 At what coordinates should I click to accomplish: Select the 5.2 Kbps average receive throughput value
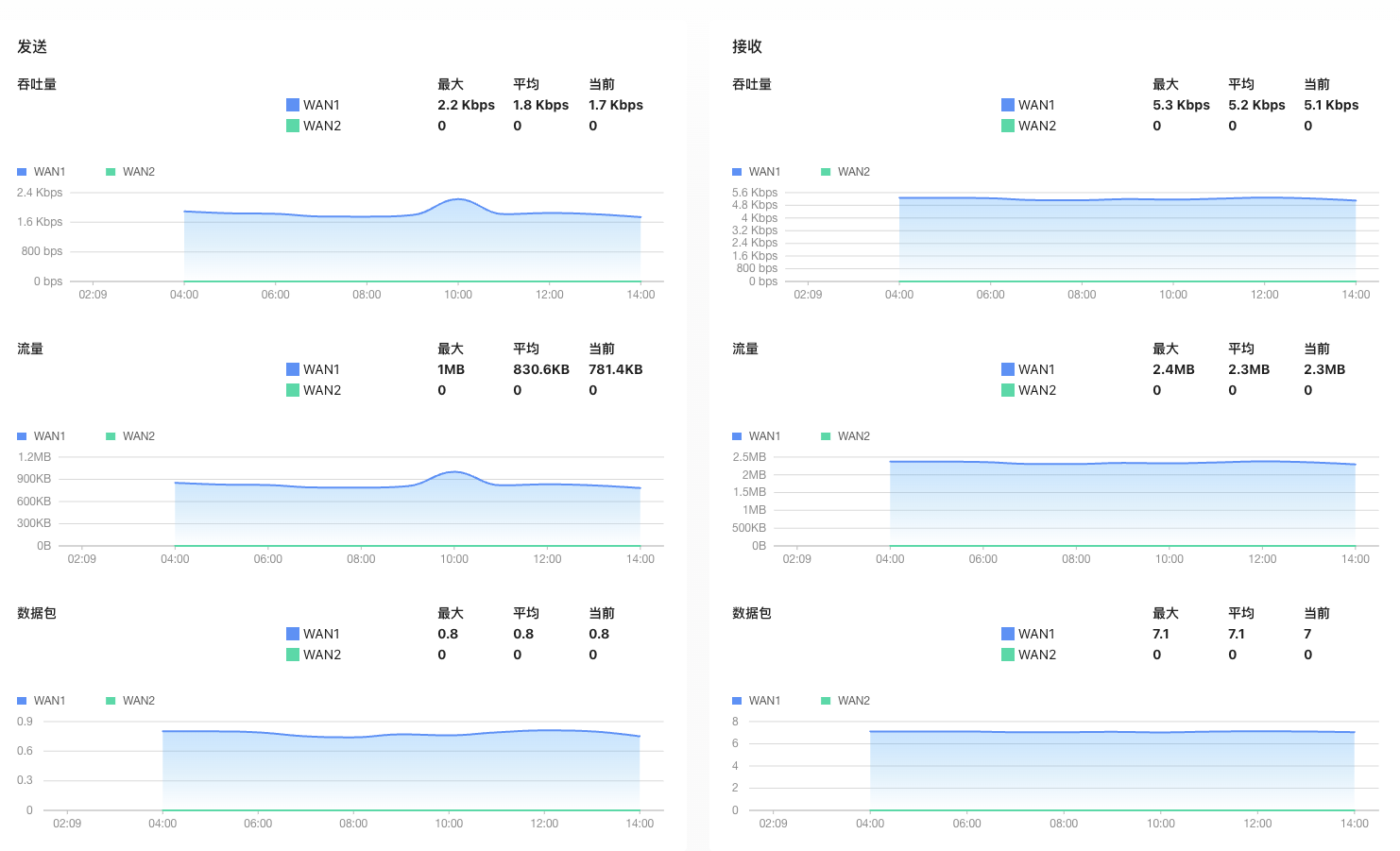1256,105
